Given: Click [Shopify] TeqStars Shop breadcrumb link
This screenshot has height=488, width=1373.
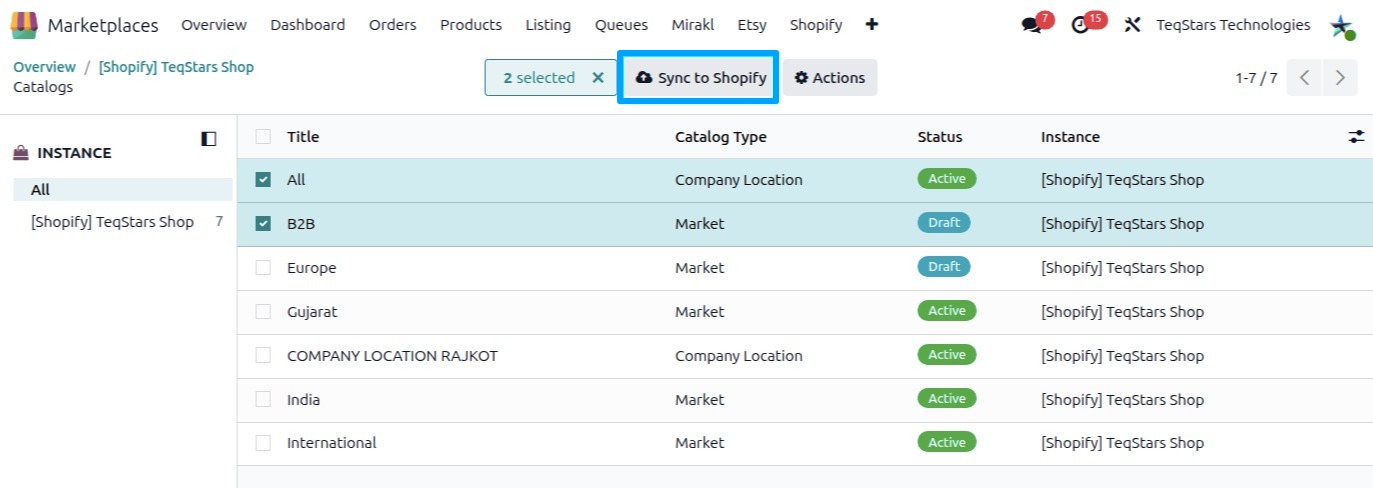Looking at the screenshot, I should (x=176, y=67).
